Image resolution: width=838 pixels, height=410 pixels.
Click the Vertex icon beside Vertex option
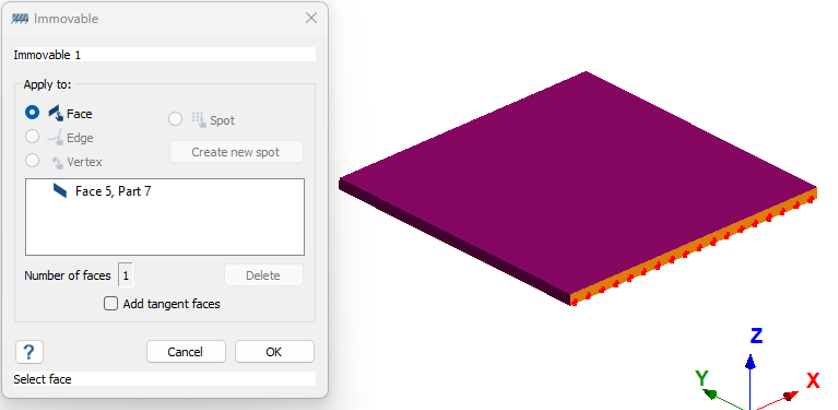click(57, 162)
